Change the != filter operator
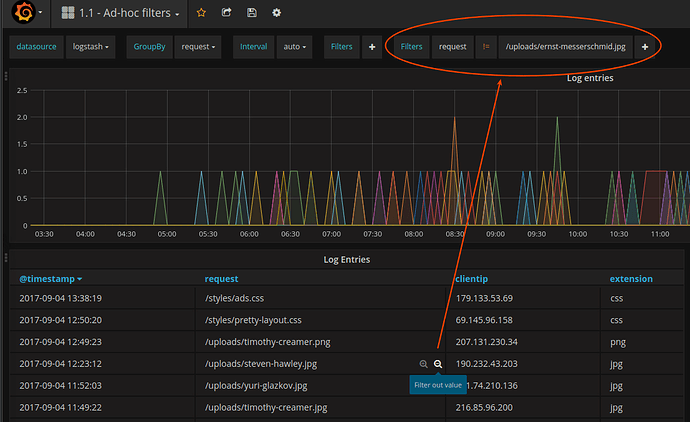Screen dimensions: 690x422 486,47
